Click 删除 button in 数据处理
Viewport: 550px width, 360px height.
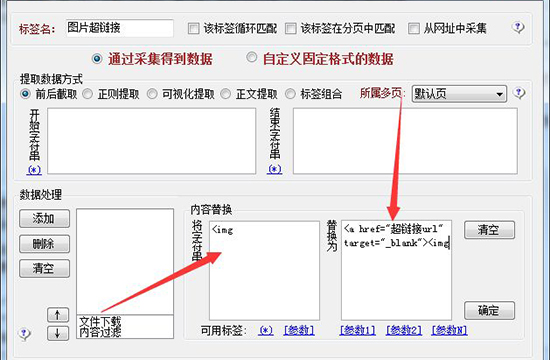(45, 244)
